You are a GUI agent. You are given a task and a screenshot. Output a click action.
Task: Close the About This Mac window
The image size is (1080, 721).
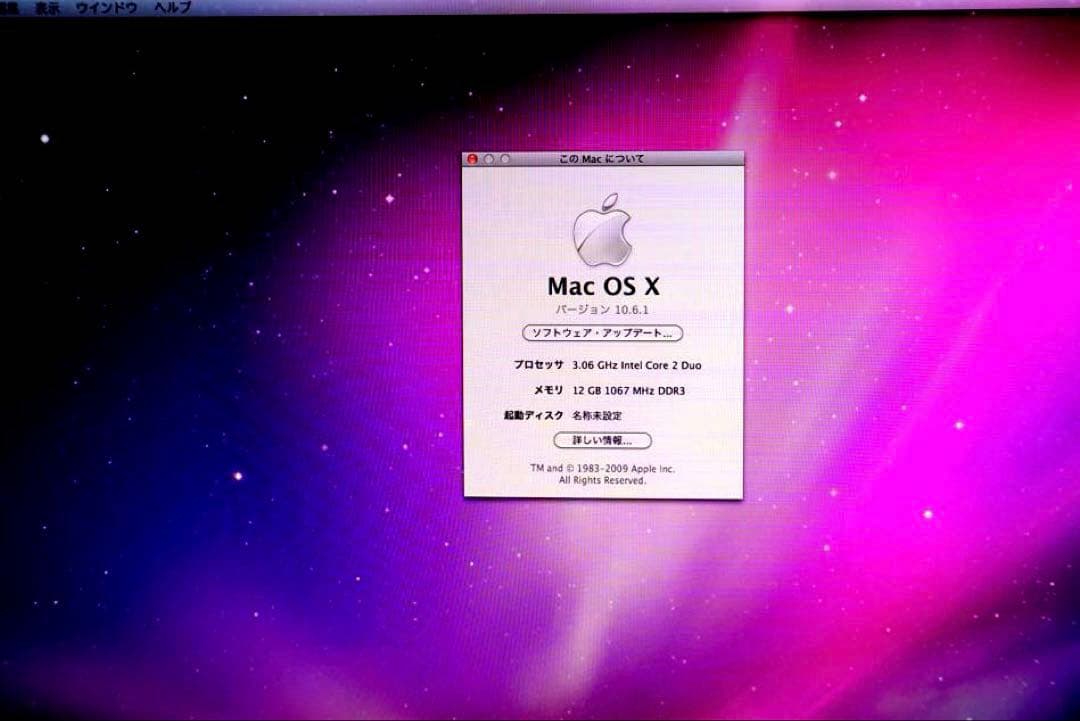pos(472,159)
